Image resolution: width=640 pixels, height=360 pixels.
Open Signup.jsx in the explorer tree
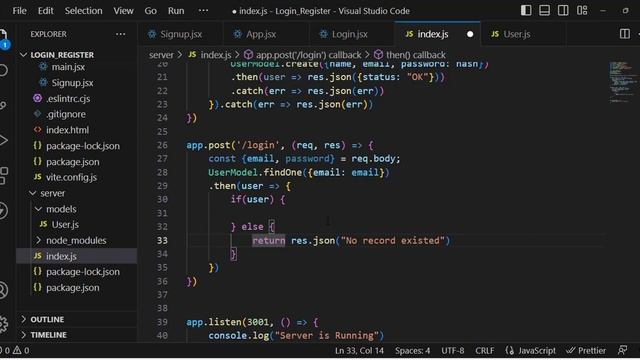pos(72,83)
